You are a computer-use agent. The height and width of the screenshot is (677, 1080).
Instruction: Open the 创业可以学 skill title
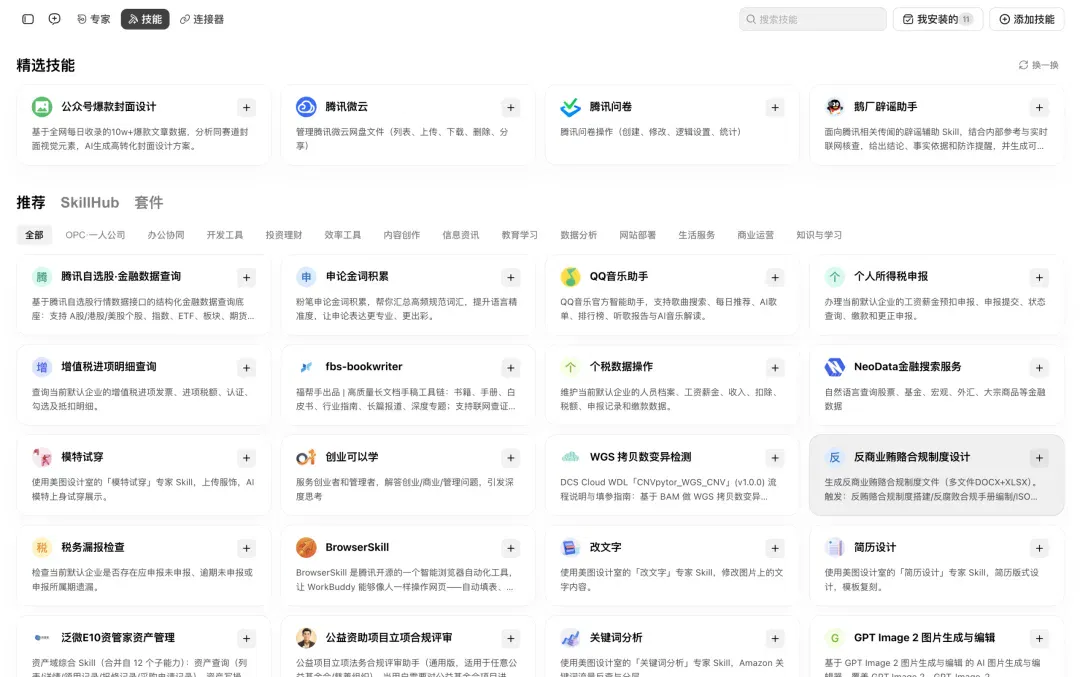351,457
